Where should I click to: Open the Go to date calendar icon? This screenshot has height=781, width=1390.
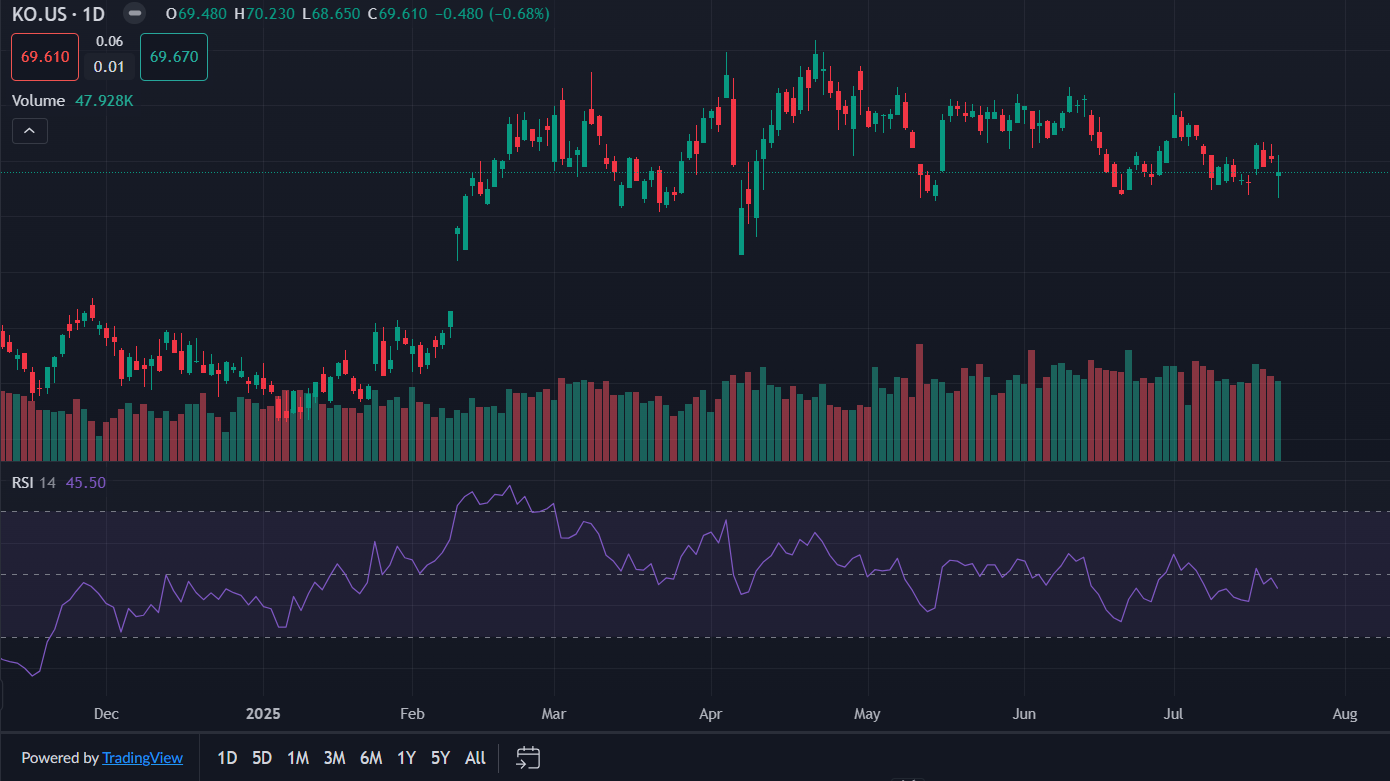528,758
